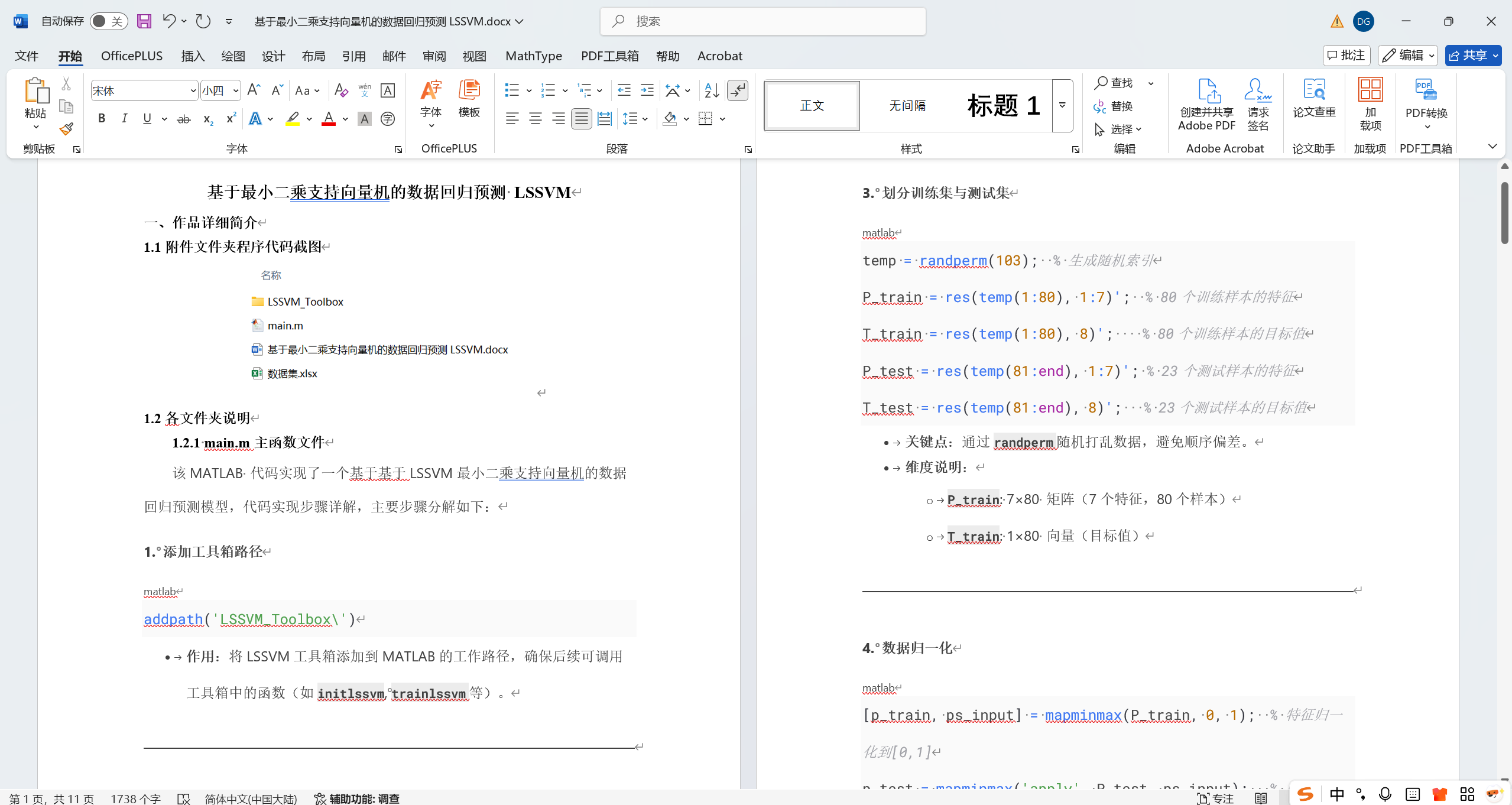
Task: Open the pinyin guide (wén) tool
Action: pyautogui.click(x=365, y=90)
